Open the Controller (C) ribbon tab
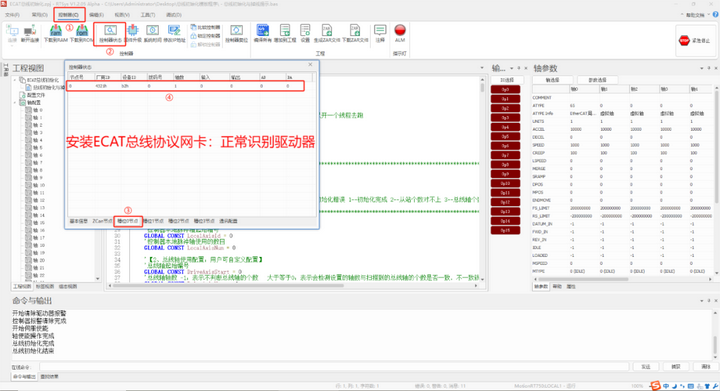720x391 pixels. [x=68, y=15]
